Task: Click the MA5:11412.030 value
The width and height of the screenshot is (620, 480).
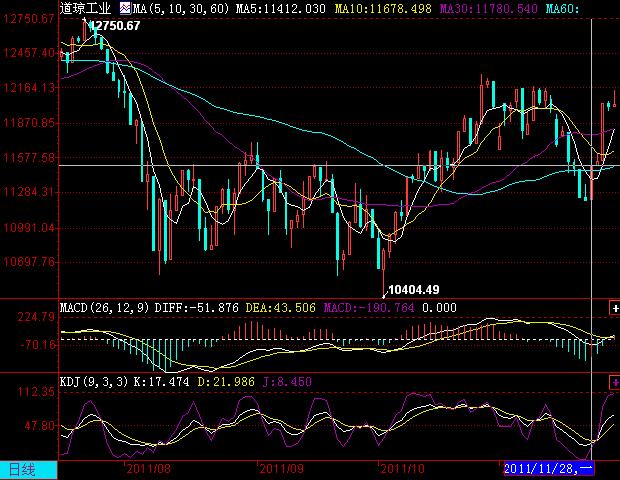Action: click(281, 9)
